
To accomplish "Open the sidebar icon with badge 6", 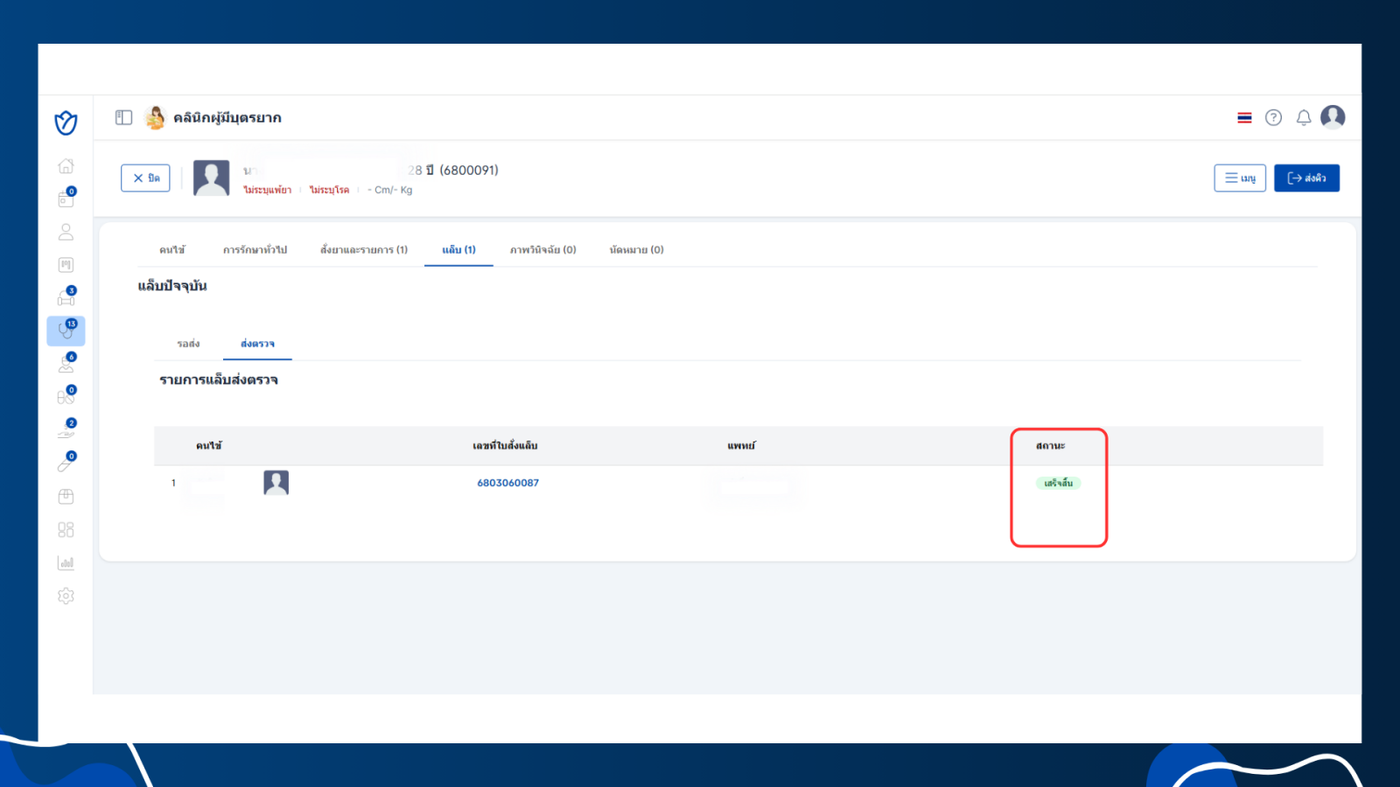I will (66, 364).
